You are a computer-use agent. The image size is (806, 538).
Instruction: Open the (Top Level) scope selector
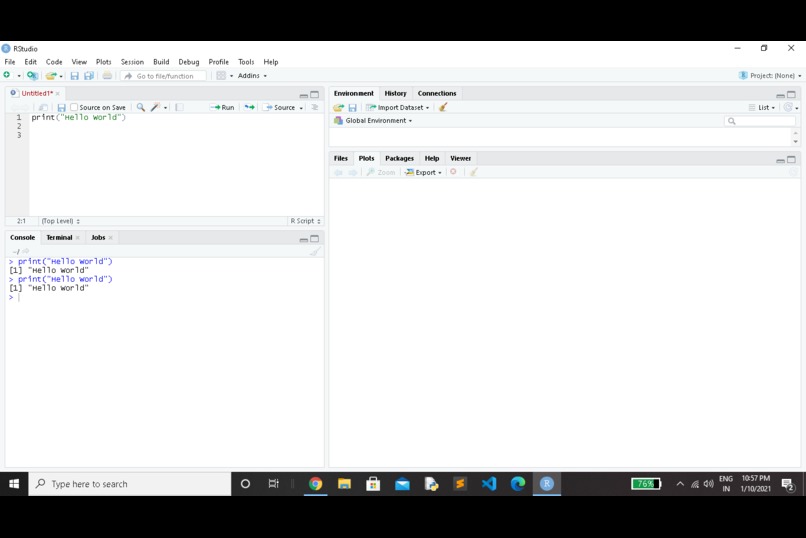click(60, 221)
